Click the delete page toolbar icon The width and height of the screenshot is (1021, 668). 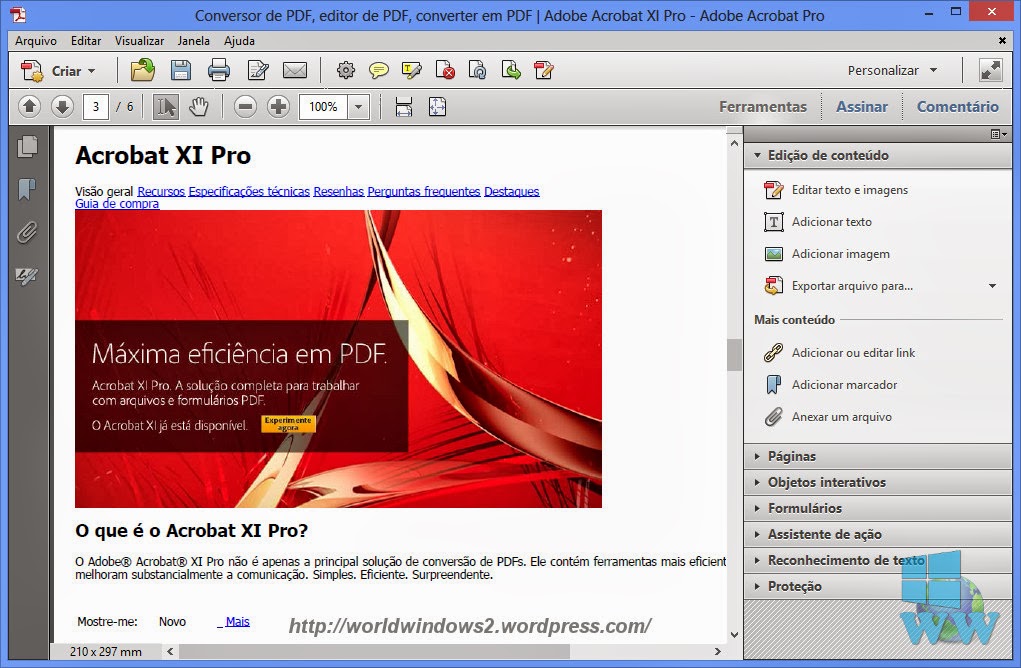point(445,70)
